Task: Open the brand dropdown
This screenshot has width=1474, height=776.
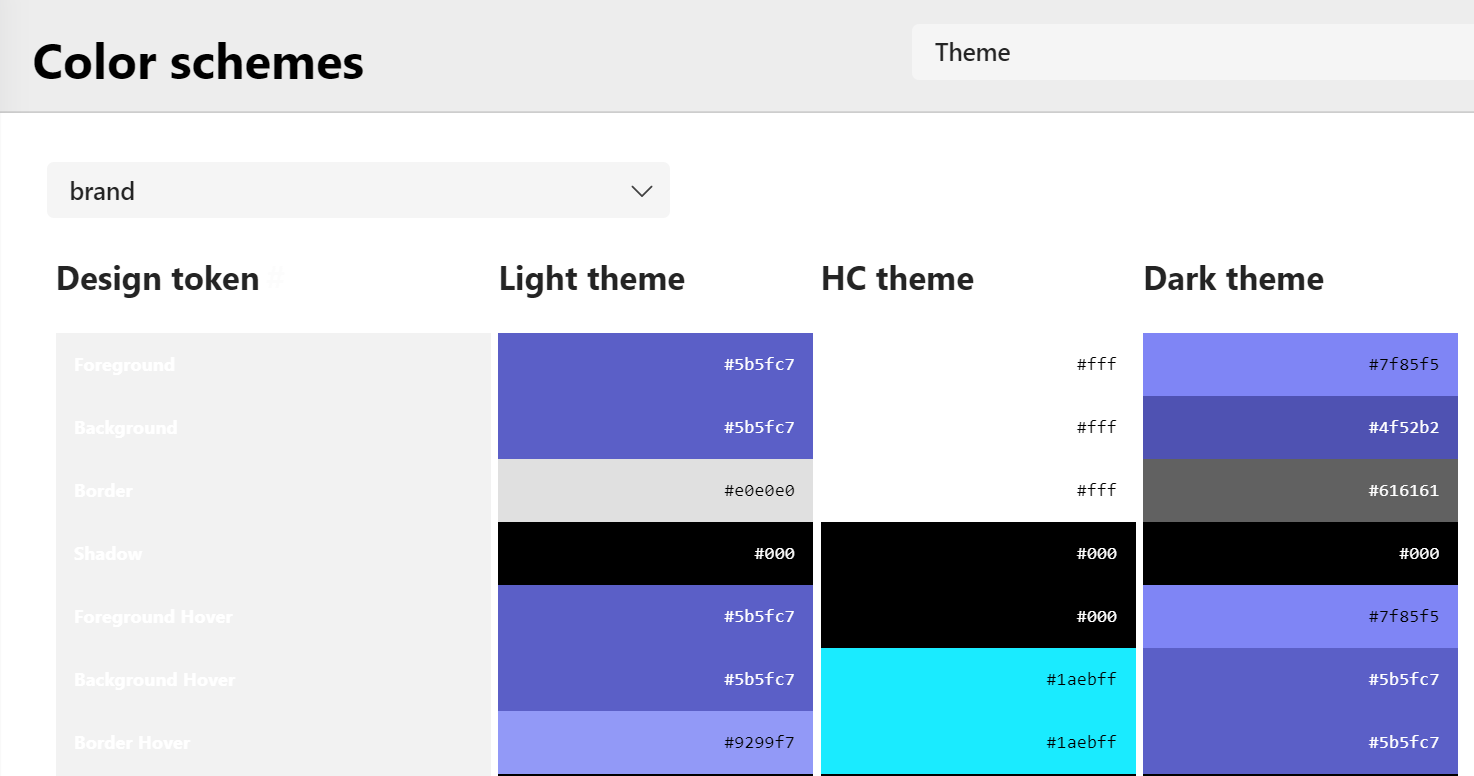Action: [358, 190]
